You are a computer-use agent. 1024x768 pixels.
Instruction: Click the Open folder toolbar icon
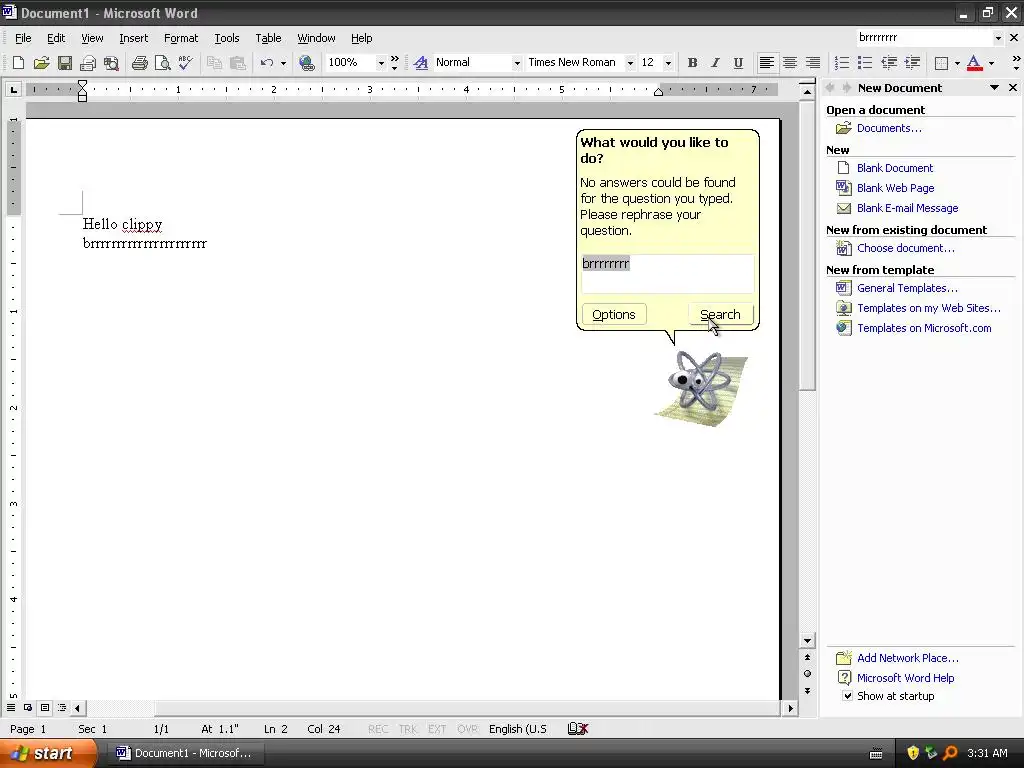[41, 63]
